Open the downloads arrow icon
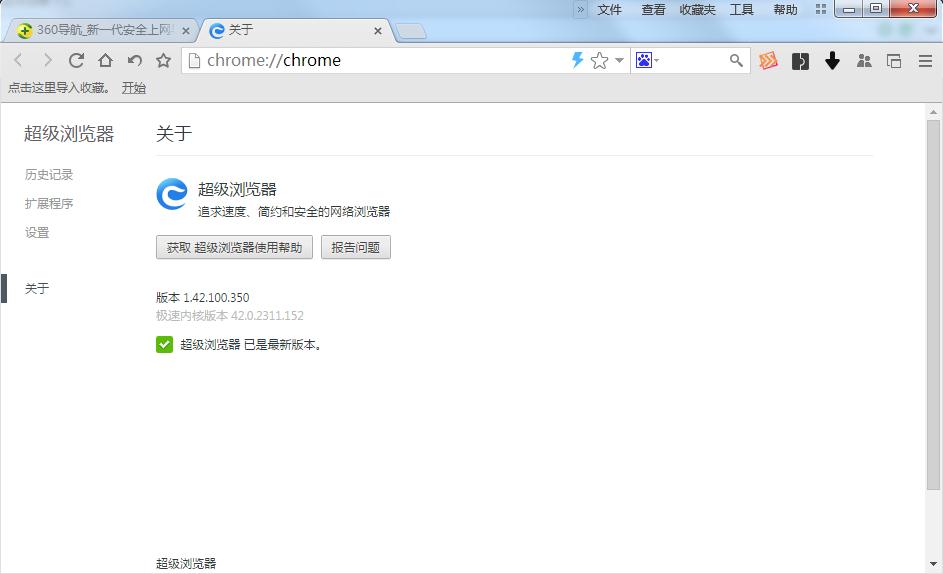 tap(832, 60)
